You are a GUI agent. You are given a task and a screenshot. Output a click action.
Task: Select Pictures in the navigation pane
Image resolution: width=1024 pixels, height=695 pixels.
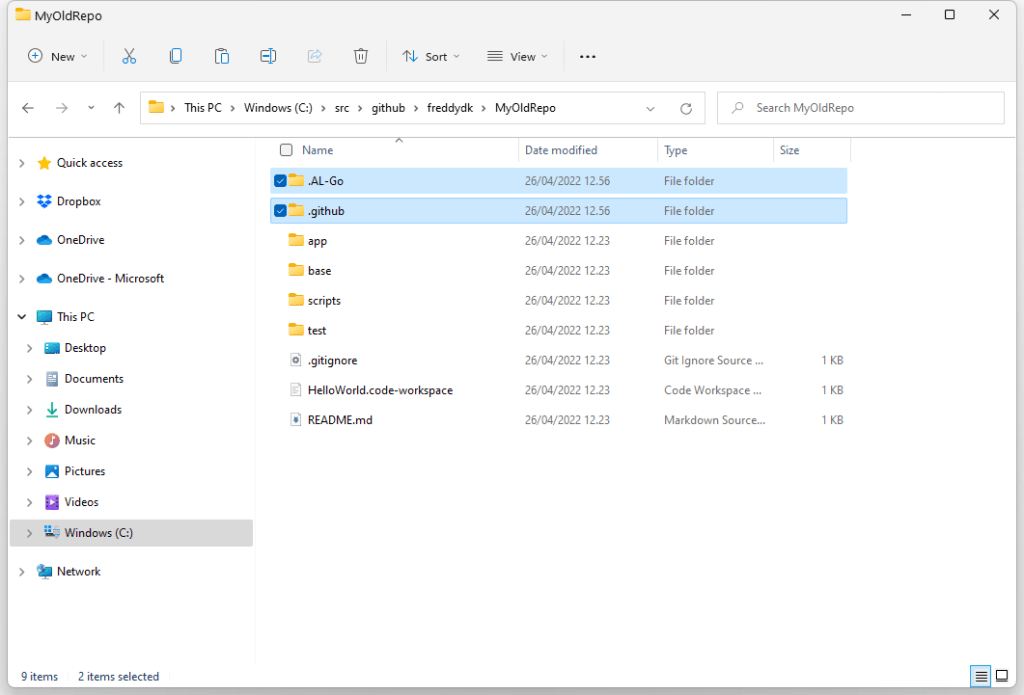84,472
